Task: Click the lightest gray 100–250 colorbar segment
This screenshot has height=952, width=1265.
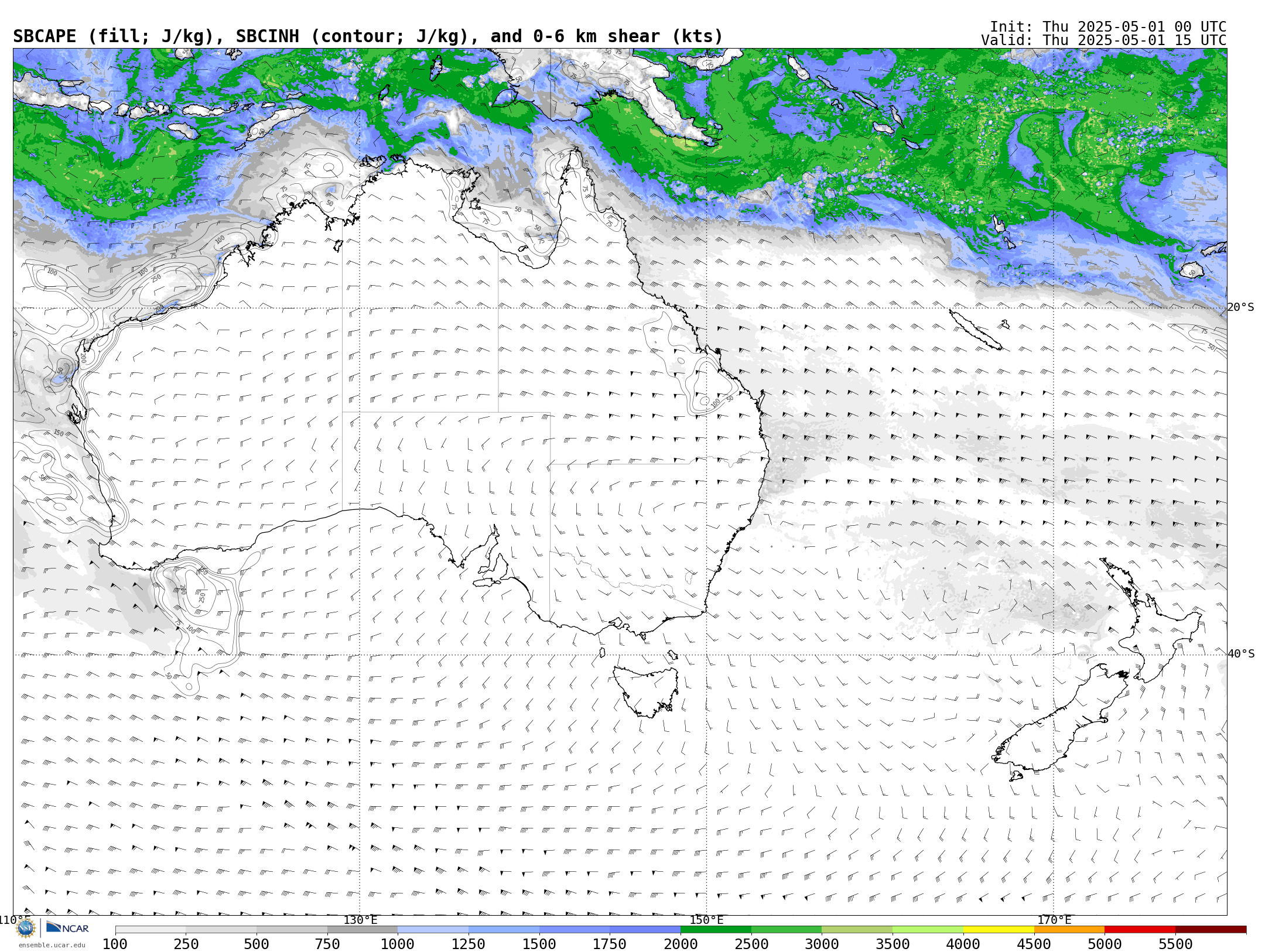Action: click(151, 930)
